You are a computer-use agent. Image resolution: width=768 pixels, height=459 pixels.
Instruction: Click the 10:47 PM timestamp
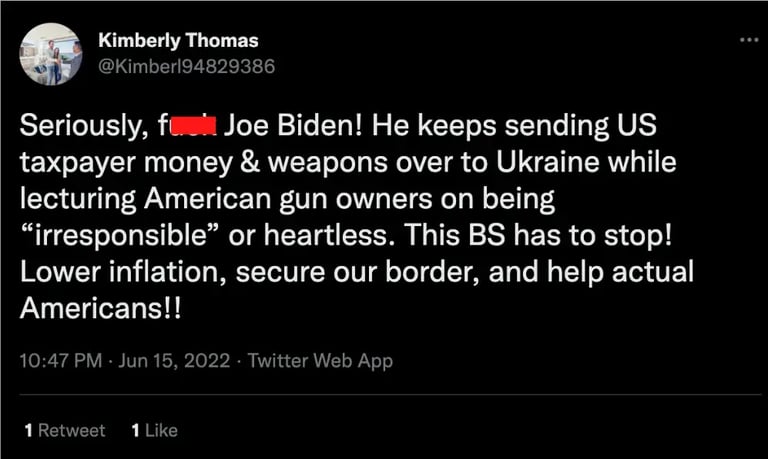(57, 361)
